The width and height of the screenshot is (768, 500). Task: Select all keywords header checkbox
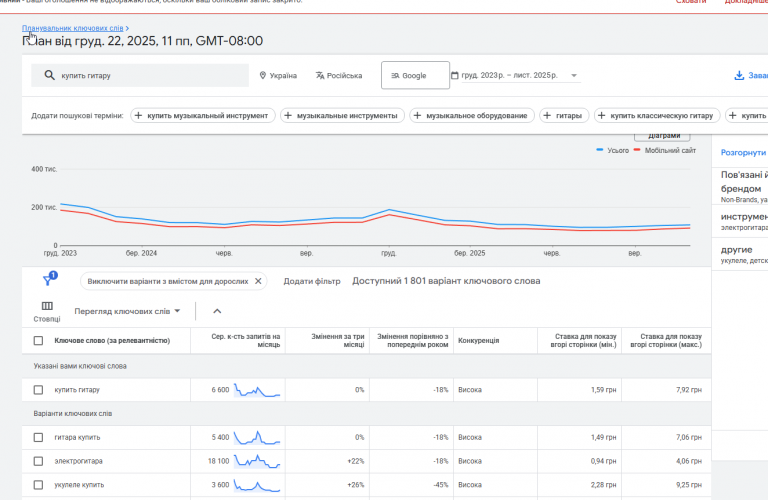pos(38,341)
